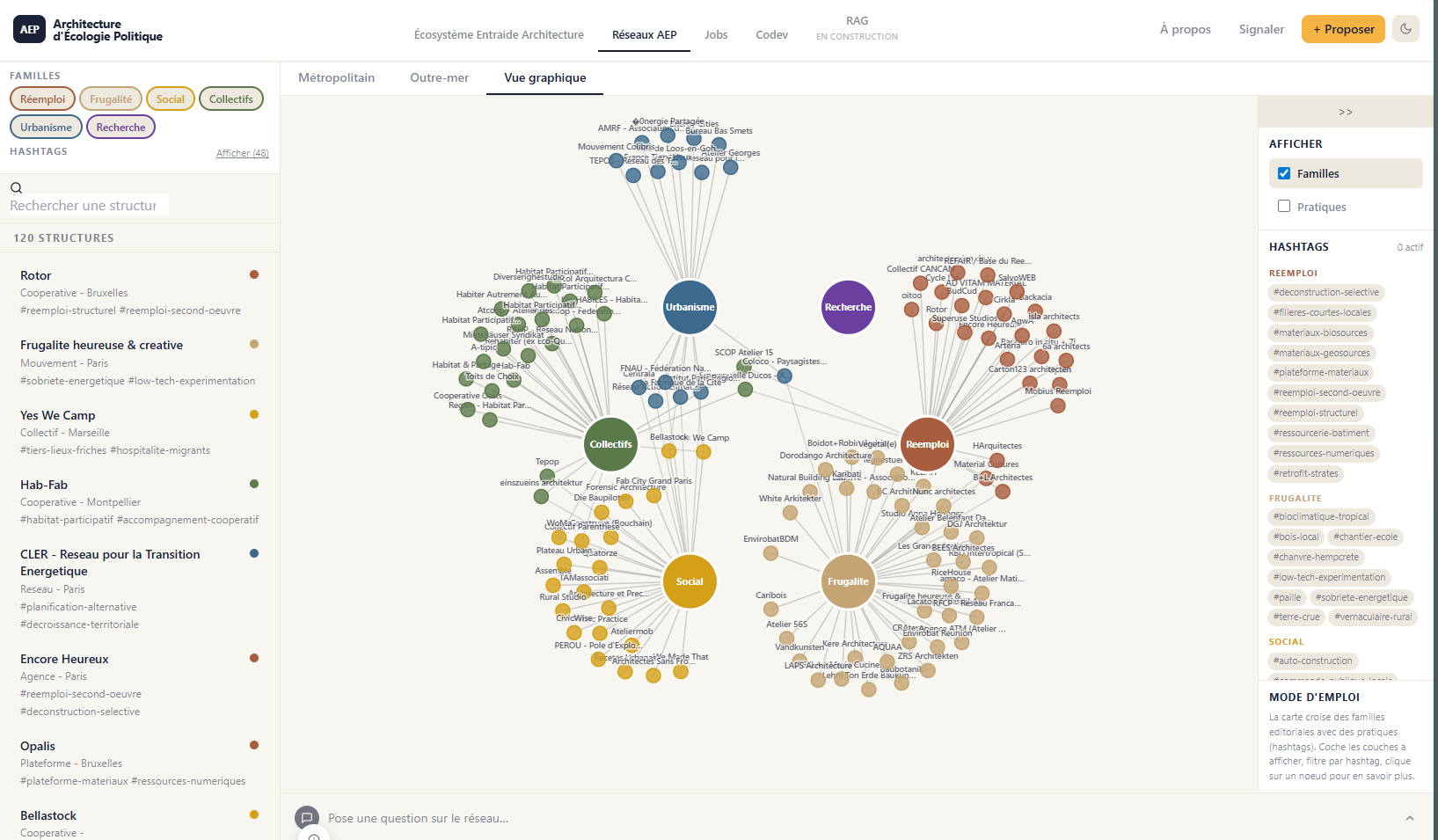1438x840 pixels.
Task: Select the Social hub node
Action: (x=690, y=581)
